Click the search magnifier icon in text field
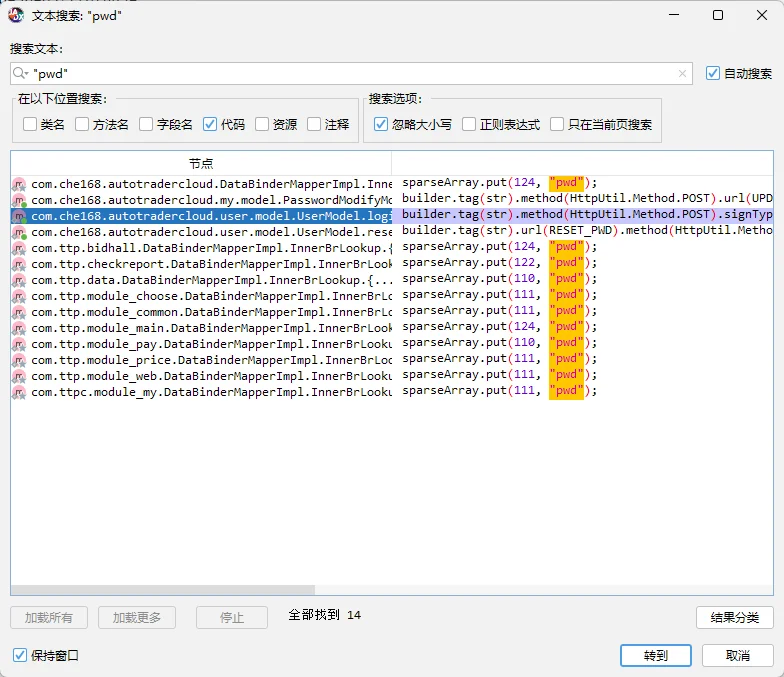 pos(20,74)
